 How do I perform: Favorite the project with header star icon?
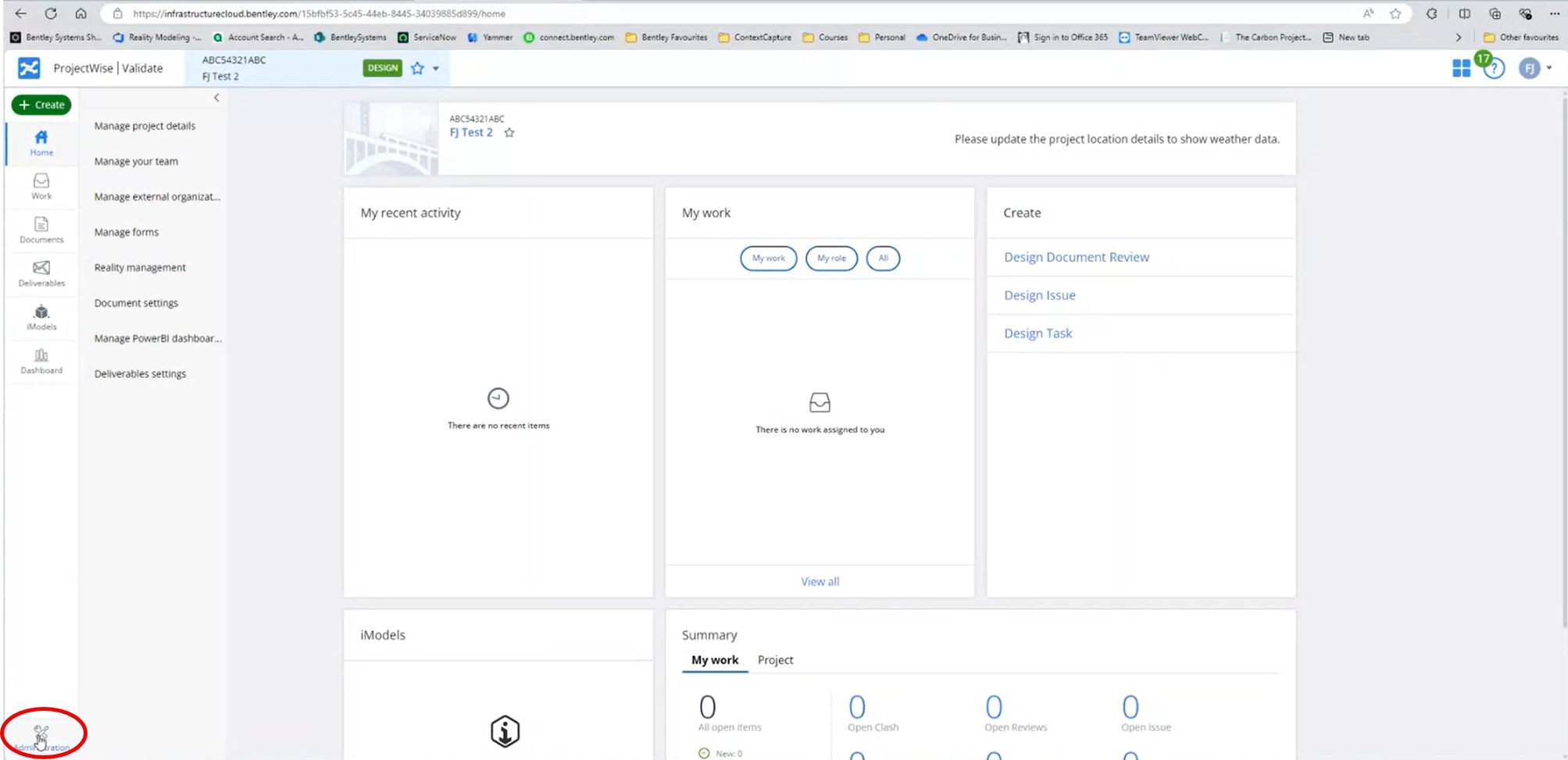point(417,68)
